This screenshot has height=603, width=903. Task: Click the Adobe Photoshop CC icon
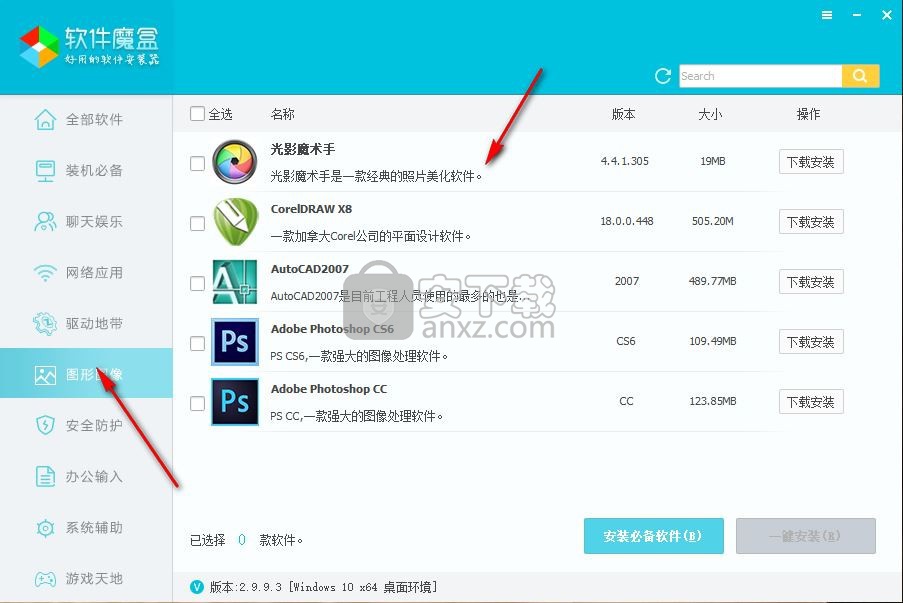[234, 402]
